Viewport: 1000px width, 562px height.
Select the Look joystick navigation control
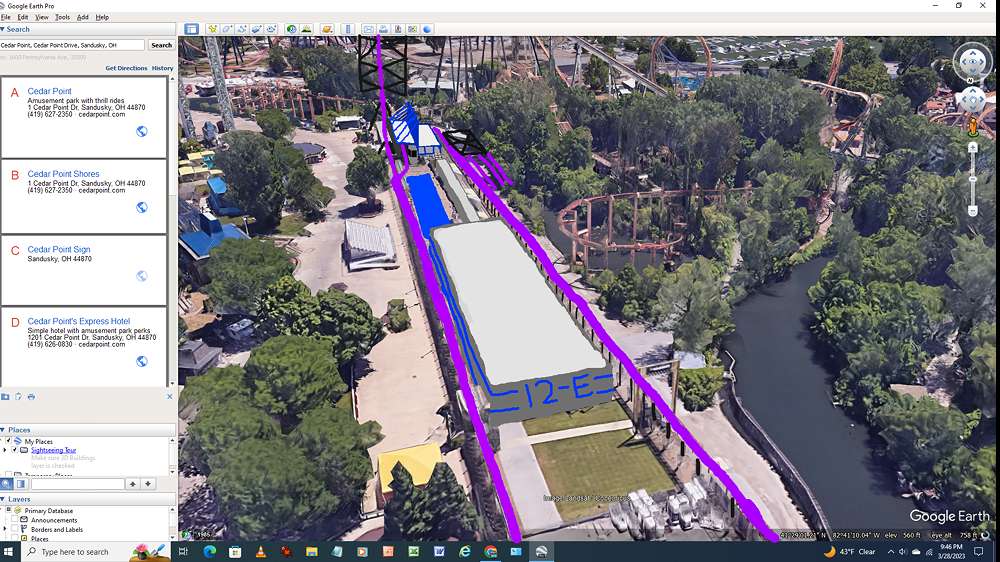(972, 62)
